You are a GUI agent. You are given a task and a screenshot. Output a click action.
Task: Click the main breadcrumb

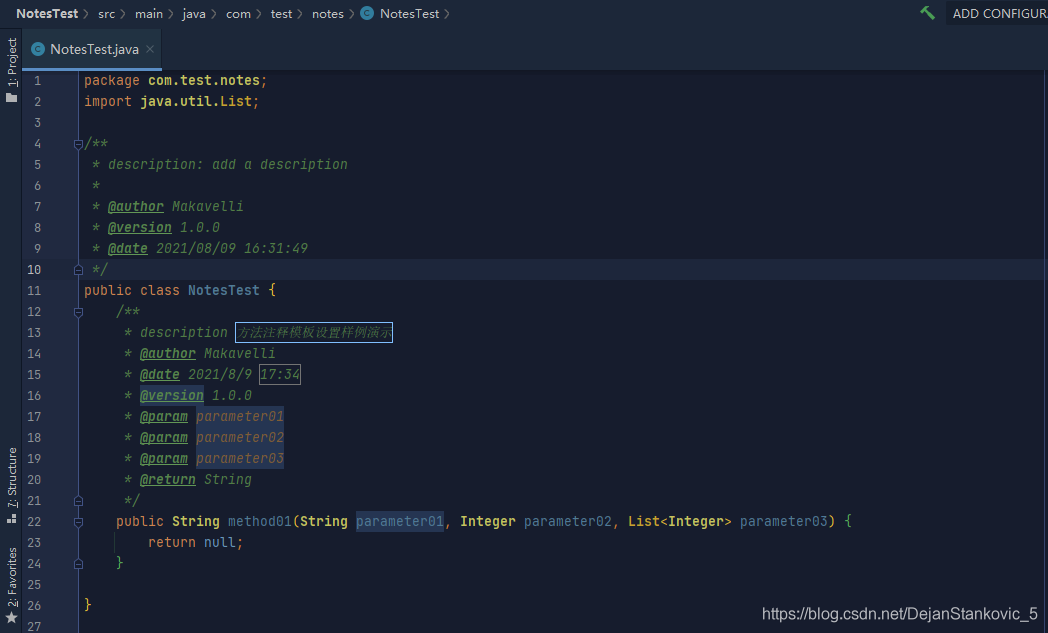tap(148, 13)
